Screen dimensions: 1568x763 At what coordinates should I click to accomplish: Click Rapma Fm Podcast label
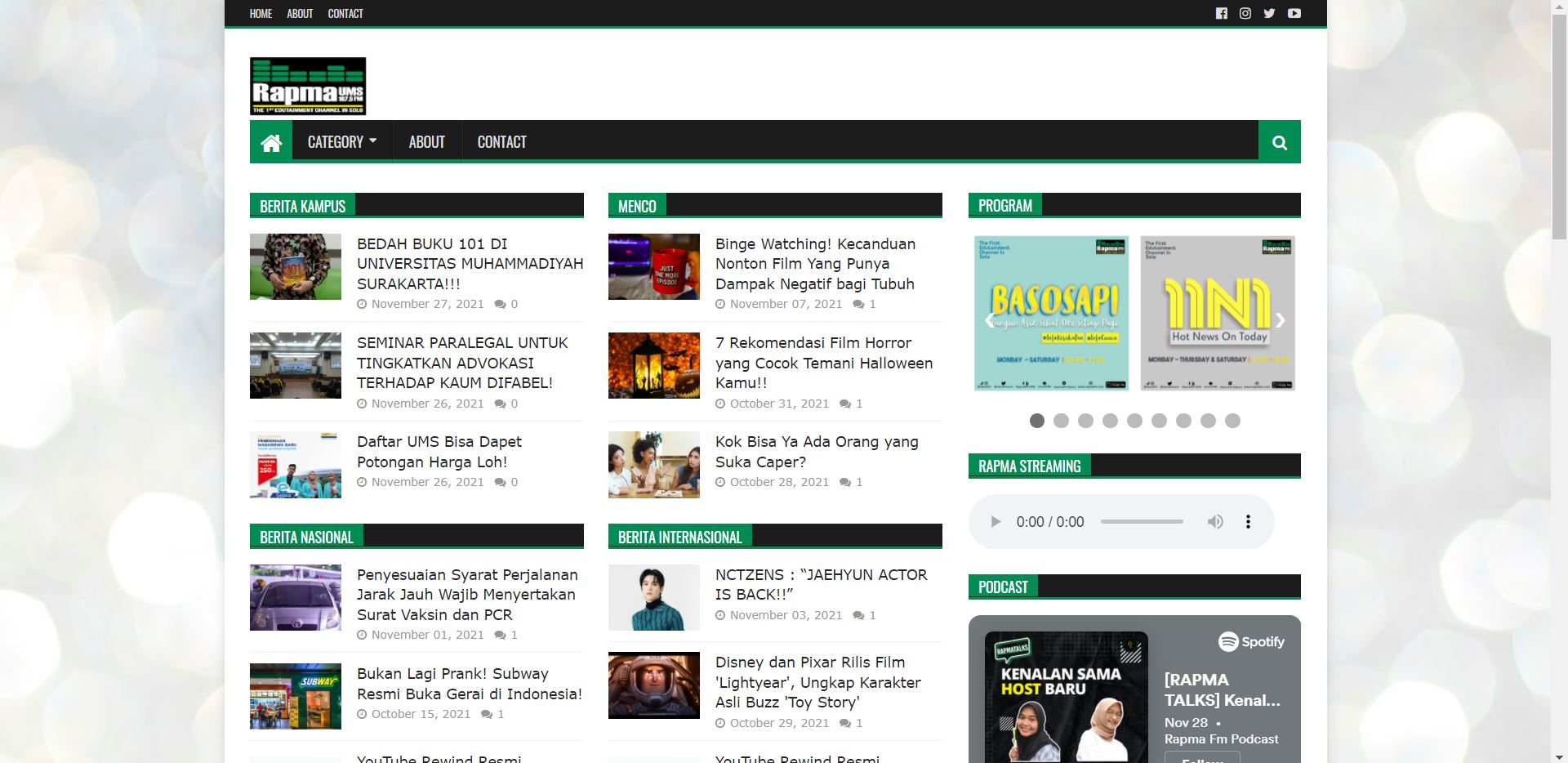[x=1222, y=739]
